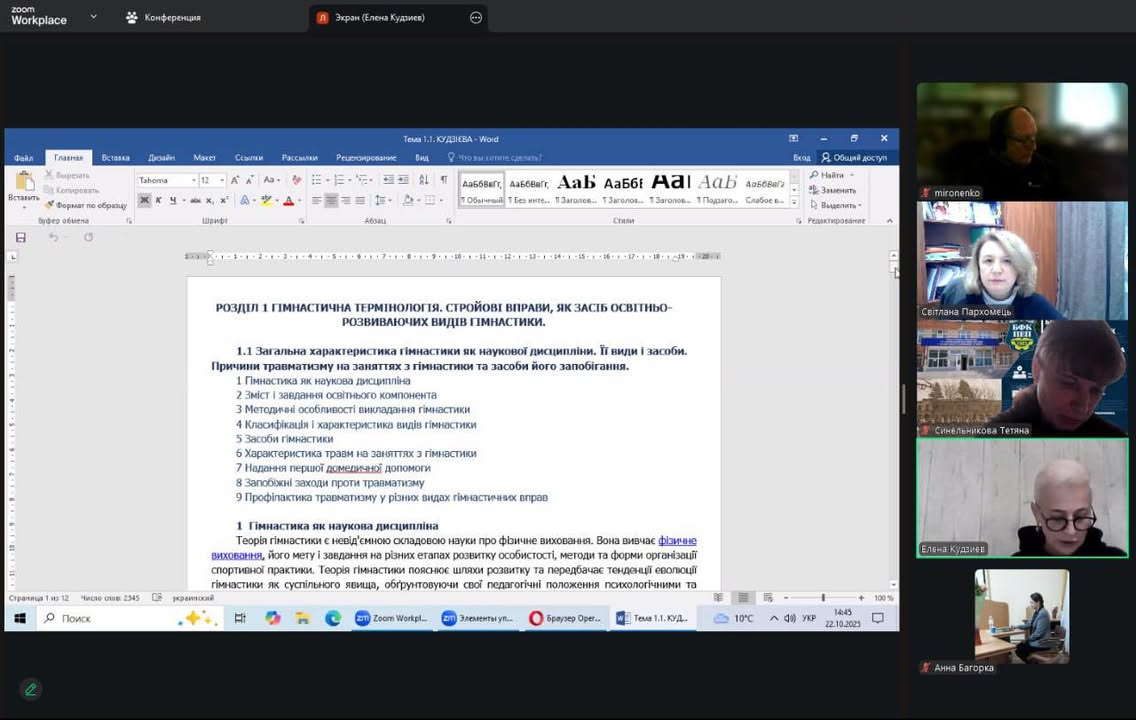
Task: Click the bulleted list icon
Action: pos(316,180)
